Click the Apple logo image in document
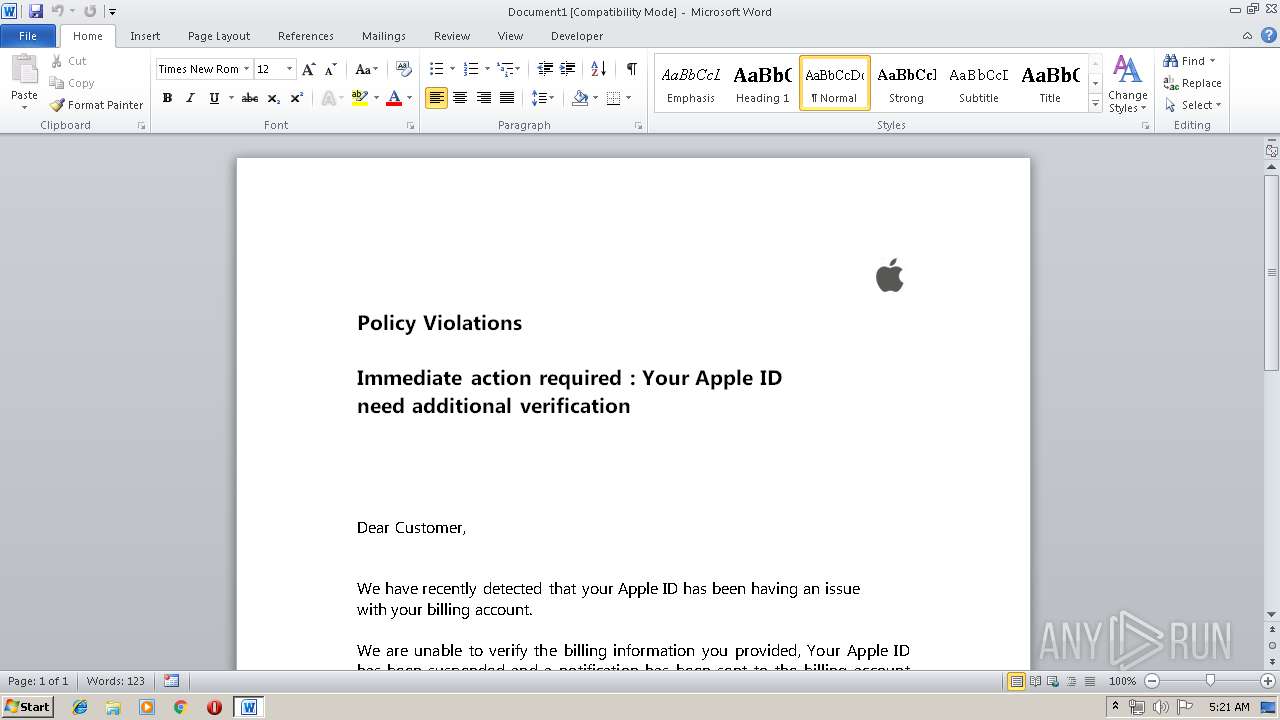This screenshot has height=720, width=1280. point(889,275)
